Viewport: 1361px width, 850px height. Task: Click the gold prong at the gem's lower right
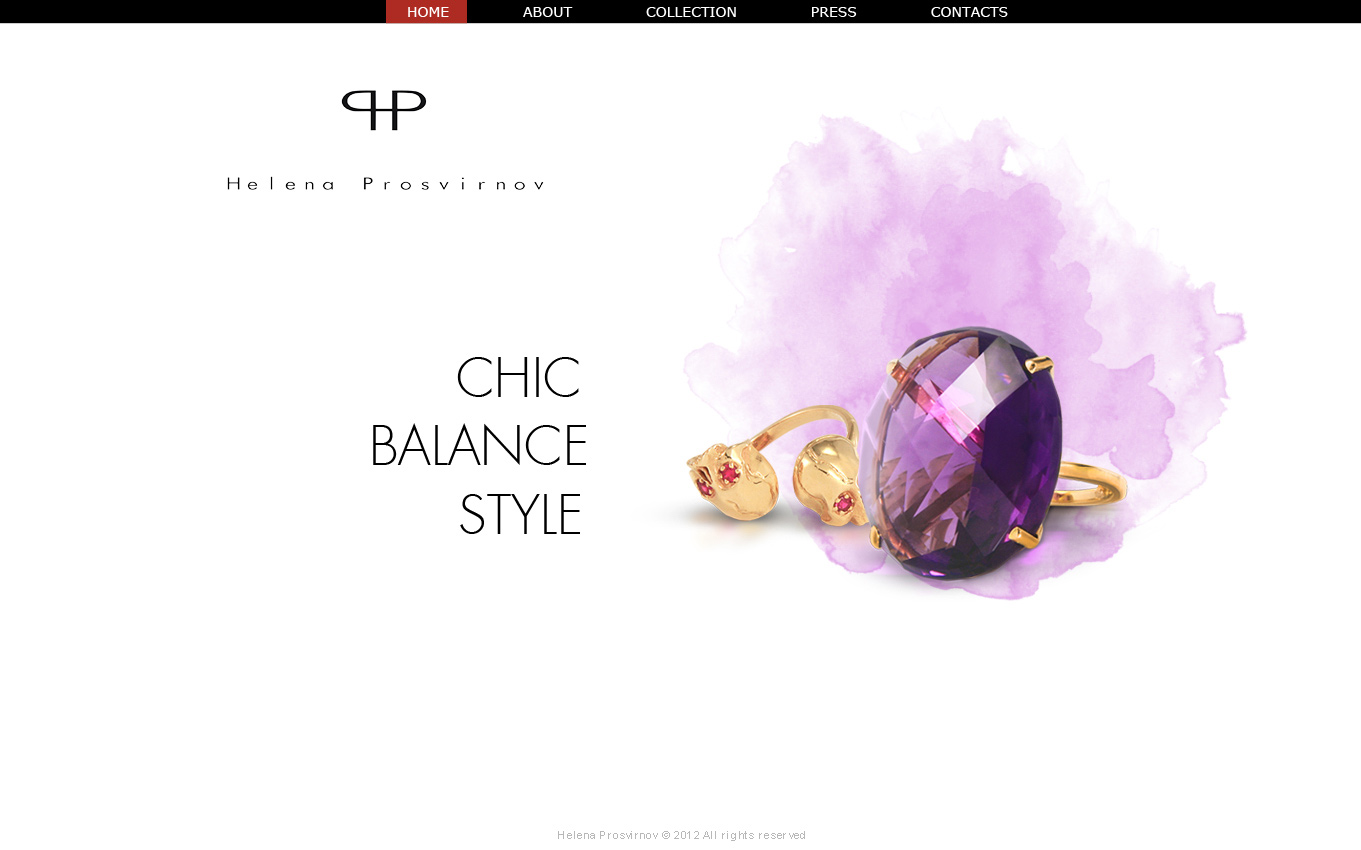[1026, 536]
